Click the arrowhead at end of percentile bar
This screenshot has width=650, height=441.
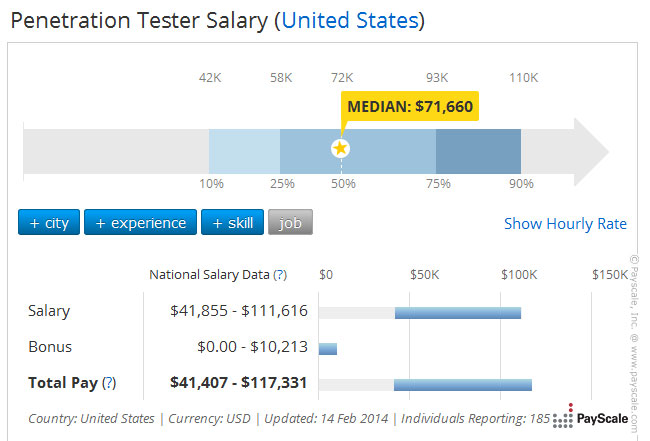[592, 150]
